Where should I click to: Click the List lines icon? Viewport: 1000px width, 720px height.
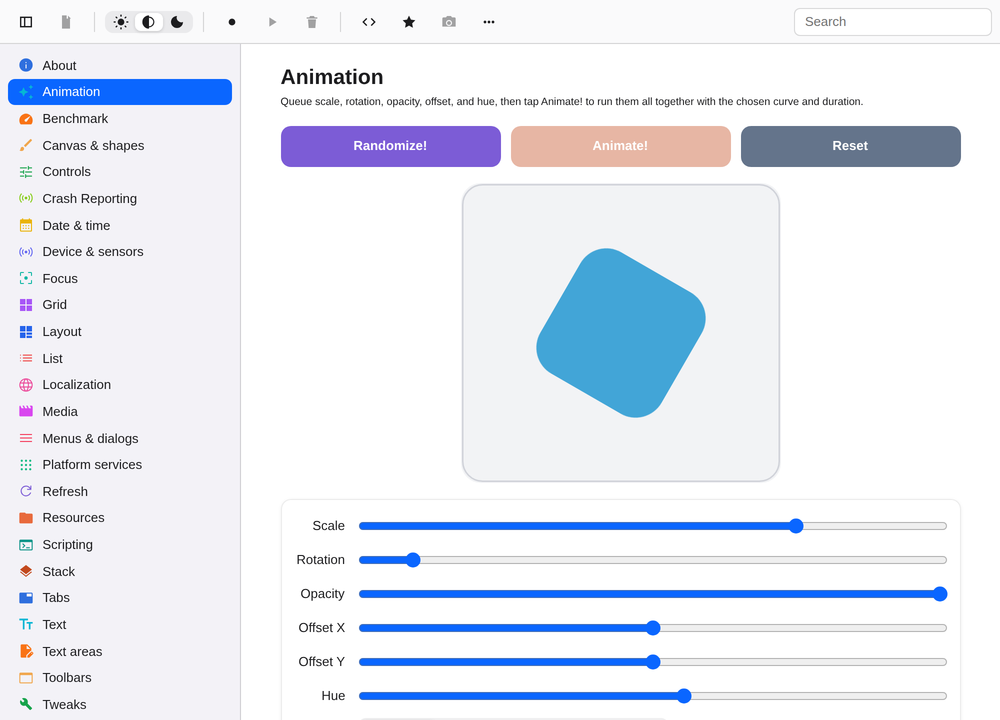tap(26, 358)
